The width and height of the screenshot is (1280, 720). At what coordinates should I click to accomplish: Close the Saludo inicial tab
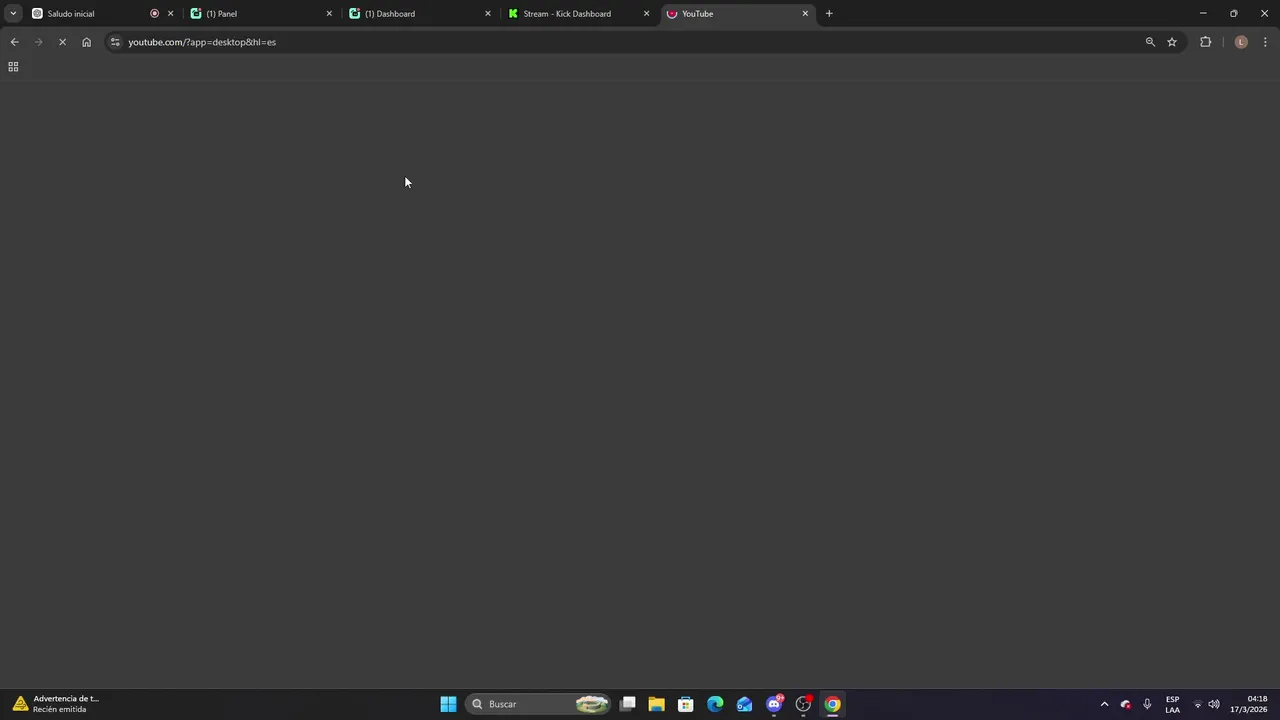(170, 14)
